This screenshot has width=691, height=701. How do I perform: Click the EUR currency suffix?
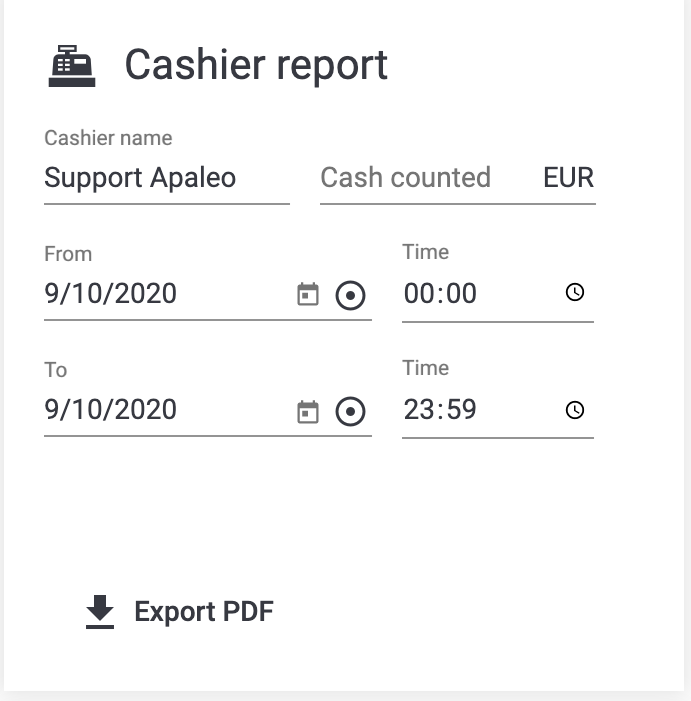tap(569, 177)
